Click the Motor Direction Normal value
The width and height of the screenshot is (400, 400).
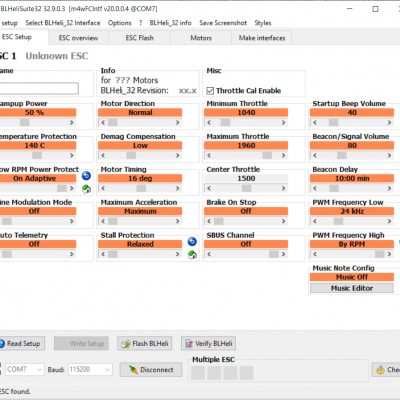click(140, 112)
